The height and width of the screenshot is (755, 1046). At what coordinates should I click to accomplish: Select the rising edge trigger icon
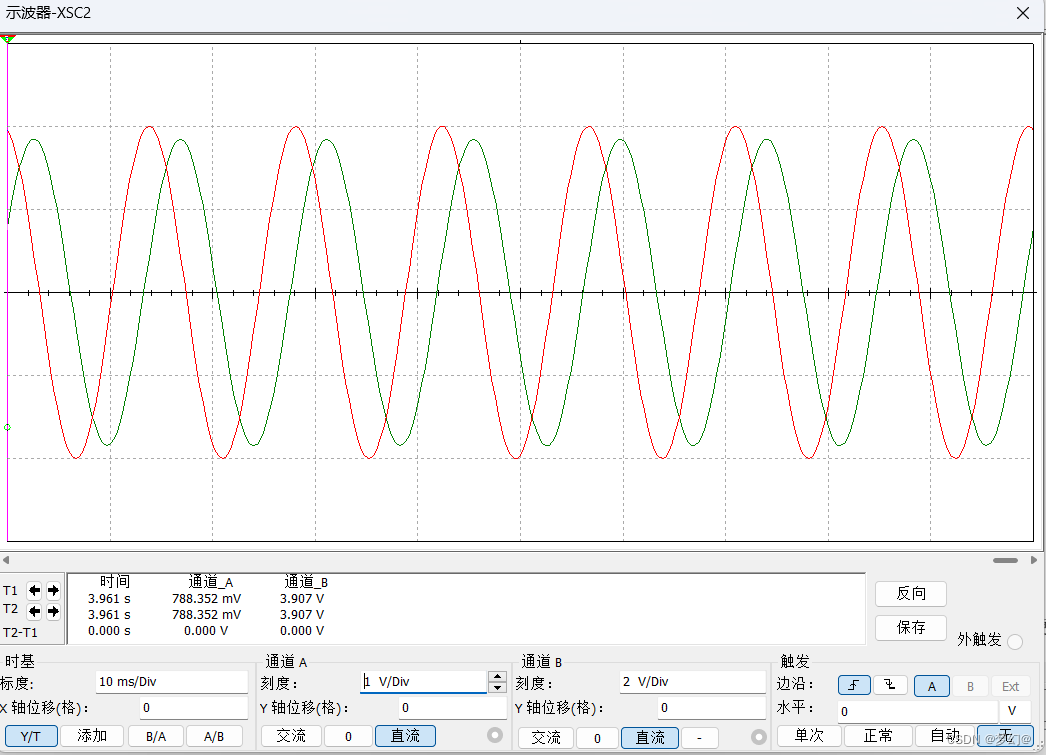(x=853, y=685)
